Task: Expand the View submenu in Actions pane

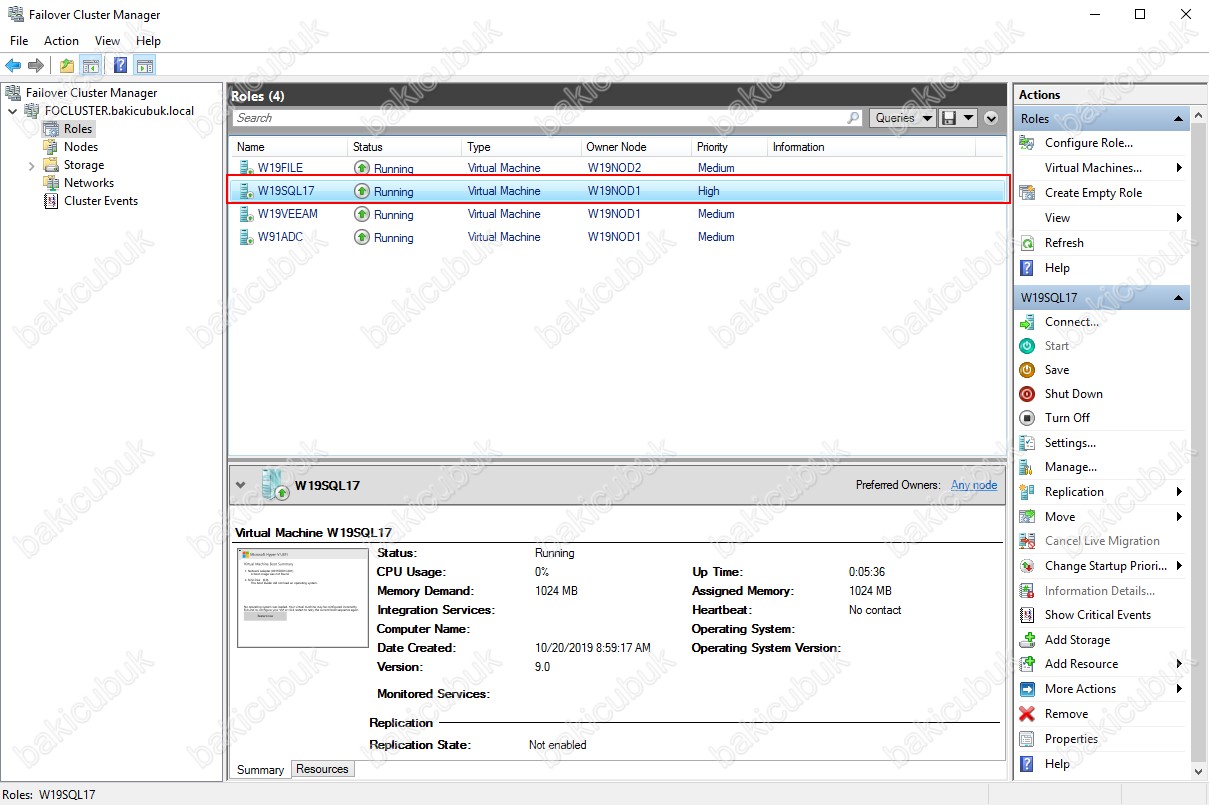Action: [1180, 218]
